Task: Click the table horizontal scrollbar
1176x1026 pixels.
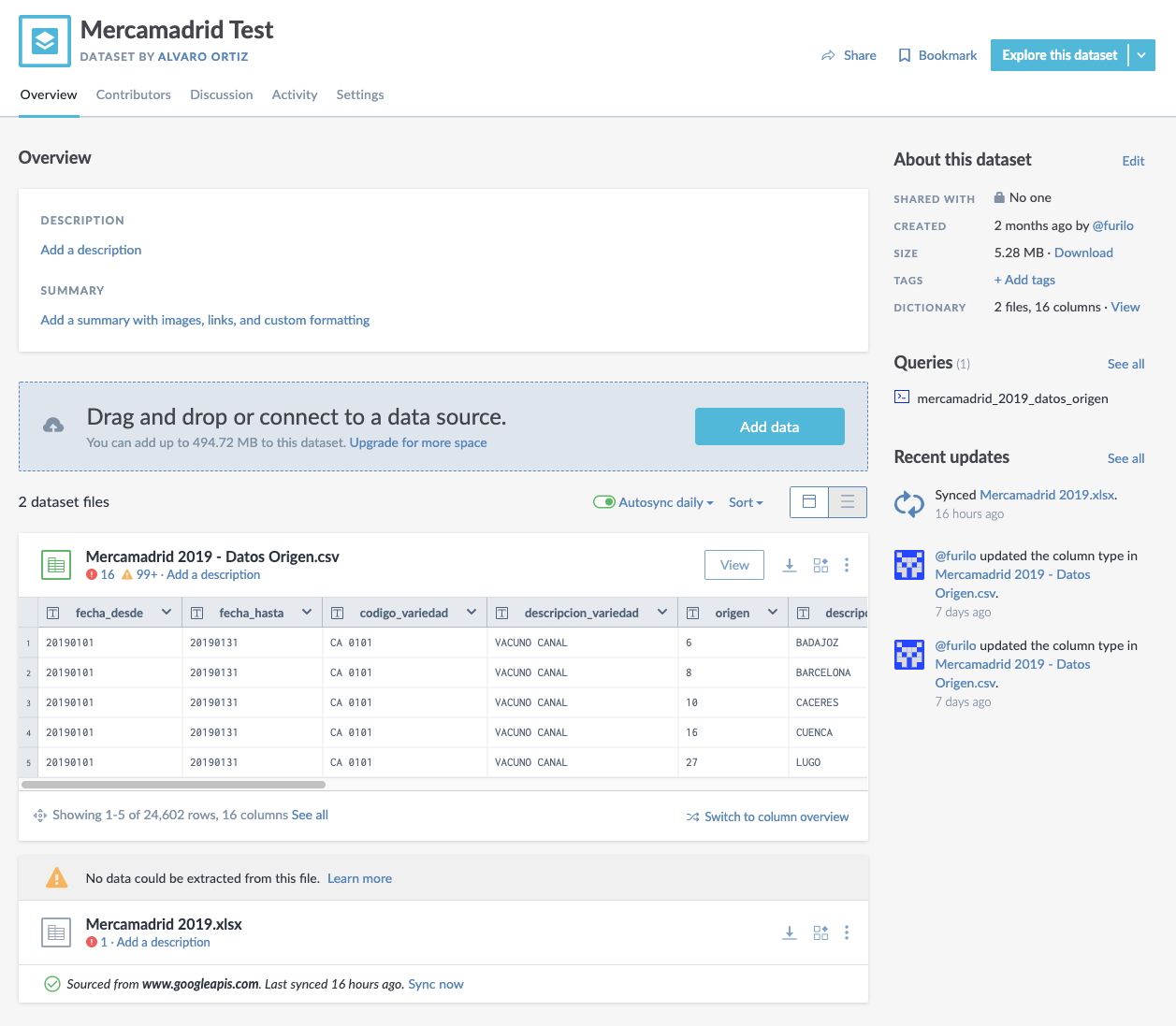Action: [x=173, y=785]
